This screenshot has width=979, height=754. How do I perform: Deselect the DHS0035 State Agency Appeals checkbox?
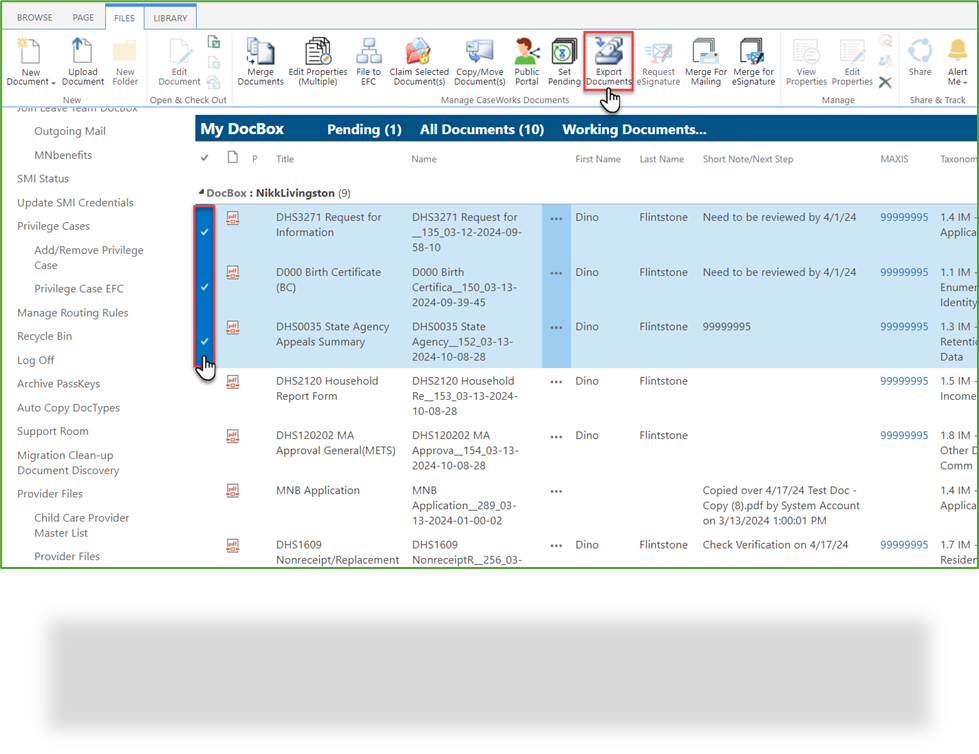click(204, 341)
